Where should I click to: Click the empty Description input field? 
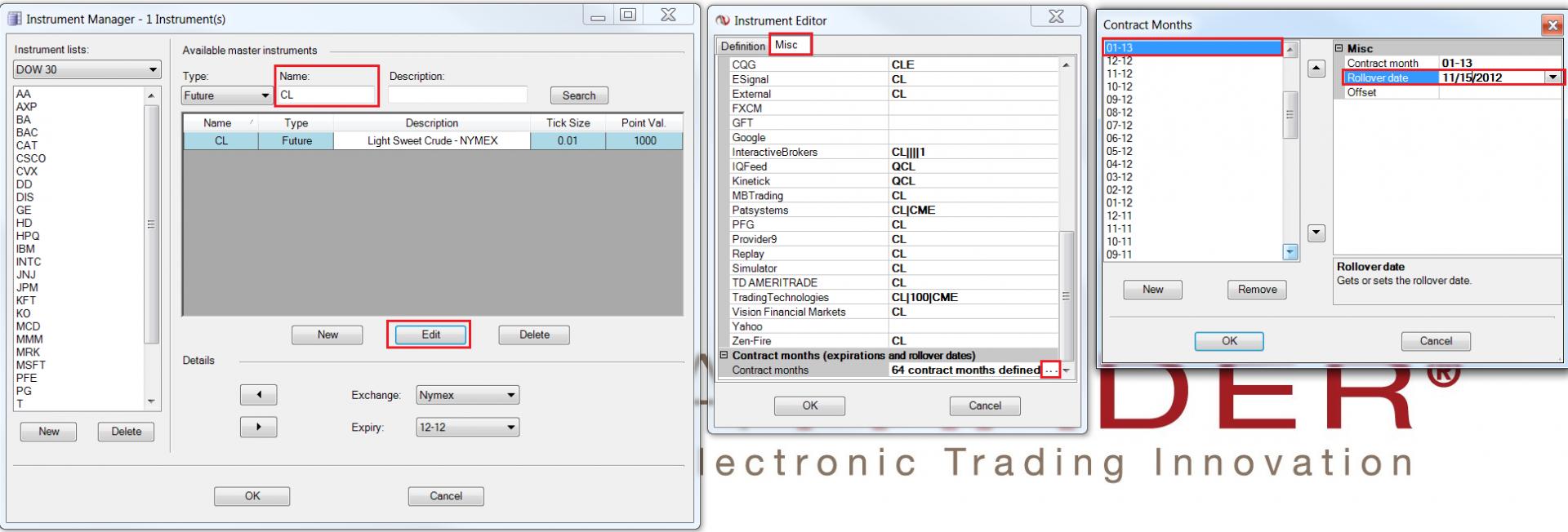pos(457,95)
